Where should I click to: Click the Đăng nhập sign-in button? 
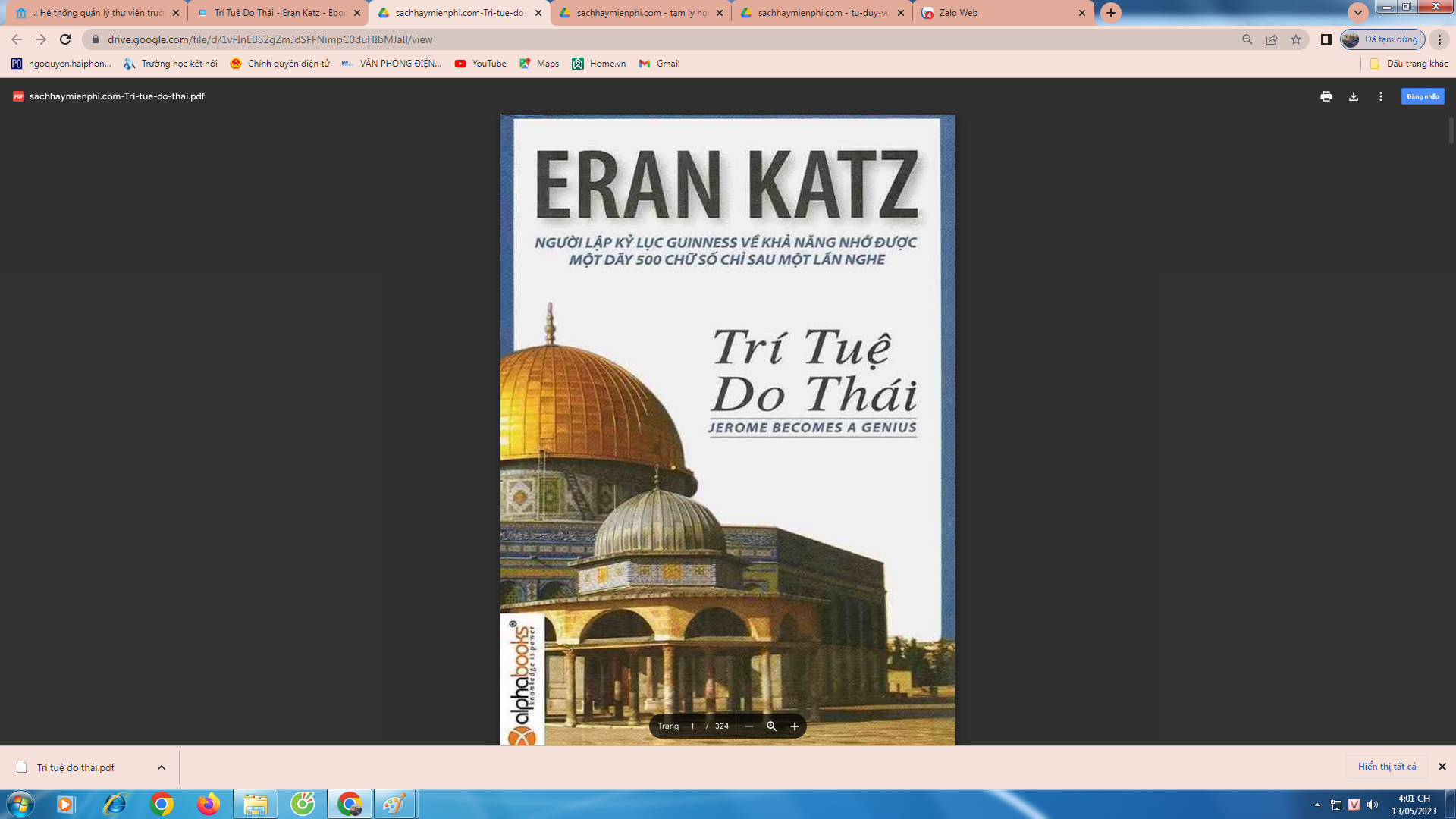pyautogui.click(x=1423, y=96)
